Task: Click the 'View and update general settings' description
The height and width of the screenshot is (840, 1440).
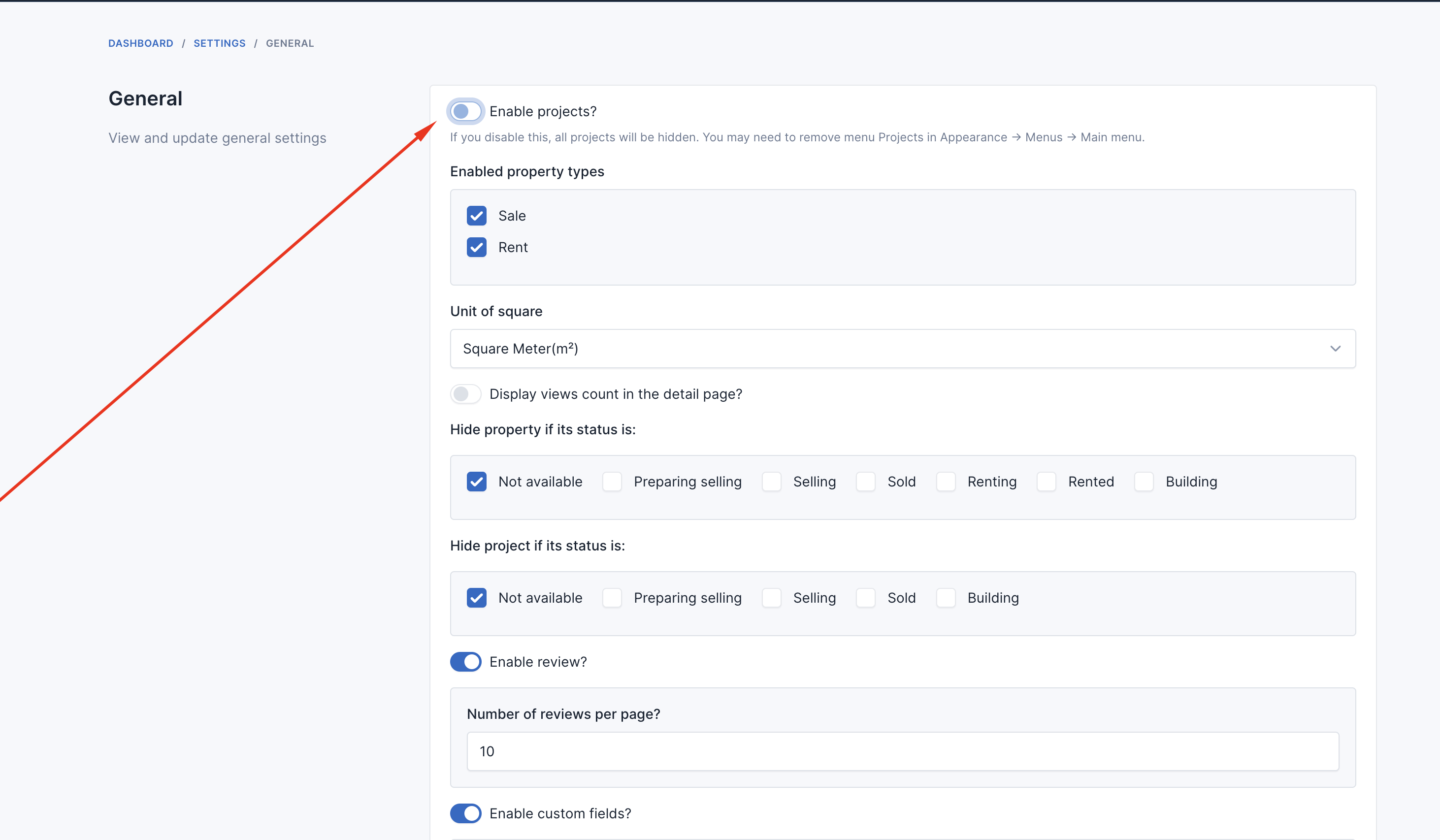Action: coord(217,138)
